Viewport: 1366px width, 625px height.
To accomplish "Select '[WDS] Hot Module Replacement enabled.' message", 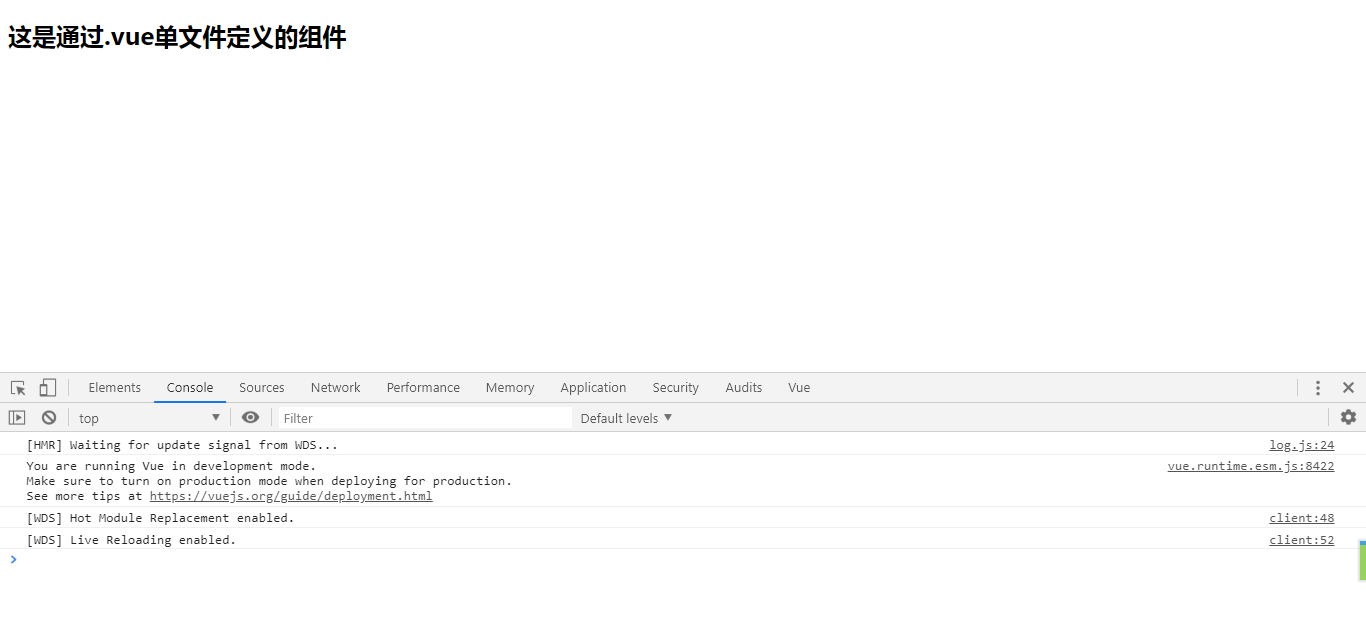I will click(161, 518).
